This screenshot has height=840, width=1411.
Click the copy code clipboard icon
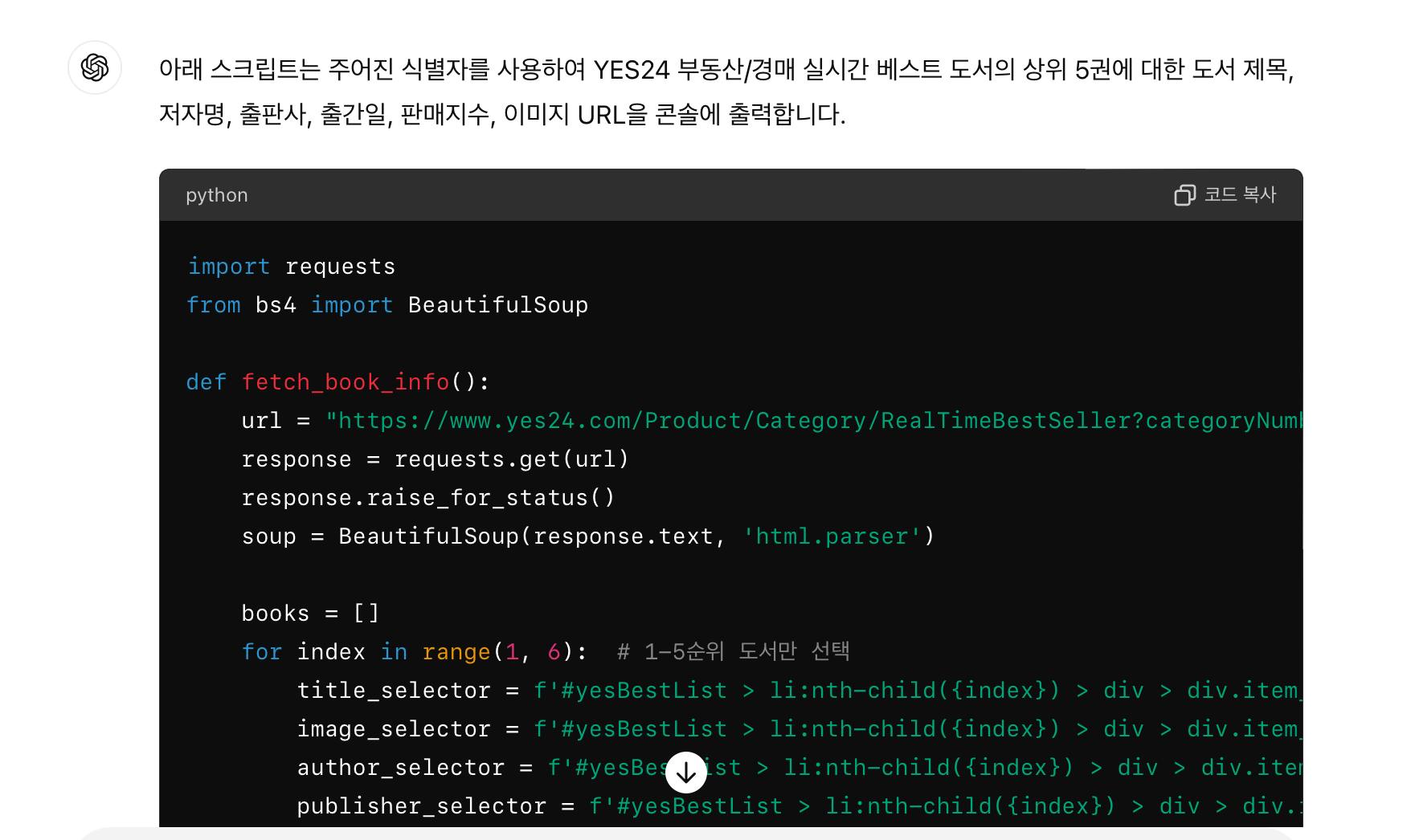pyautogui.click(x=1184, y=195)
